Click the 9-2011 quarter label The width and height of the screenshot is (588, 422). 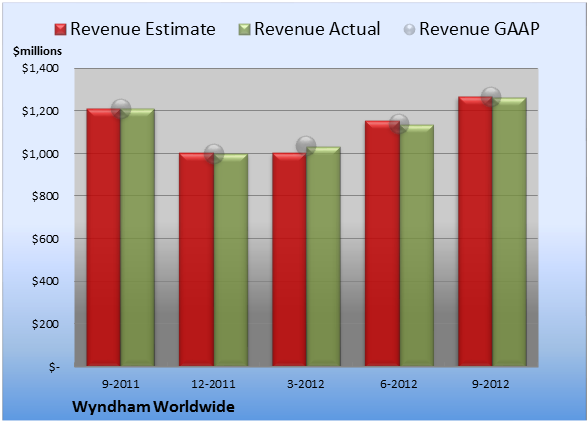[x=120, y=384]
